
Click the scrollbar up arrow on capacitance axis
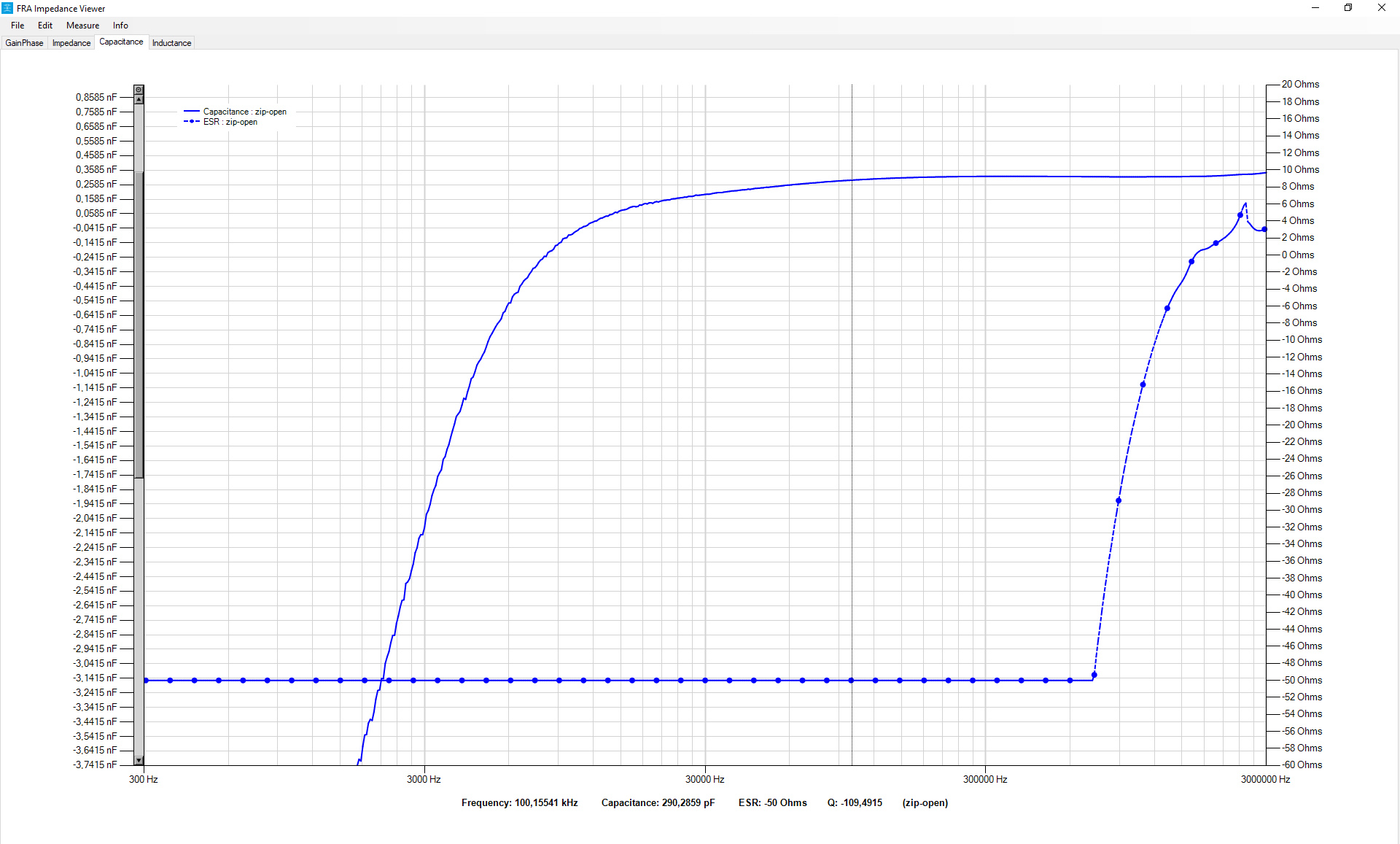coord(139,99)
